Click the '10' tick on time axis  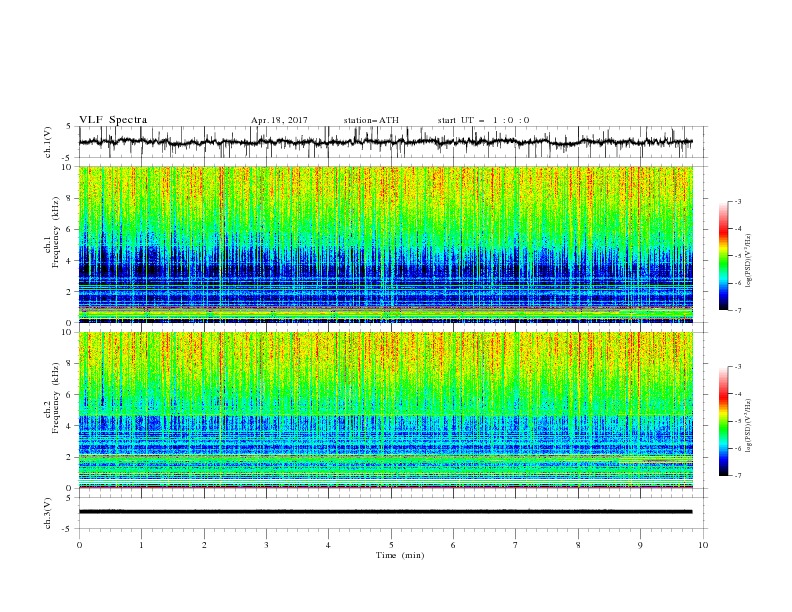pyautogui.click(x=703, y=545)
